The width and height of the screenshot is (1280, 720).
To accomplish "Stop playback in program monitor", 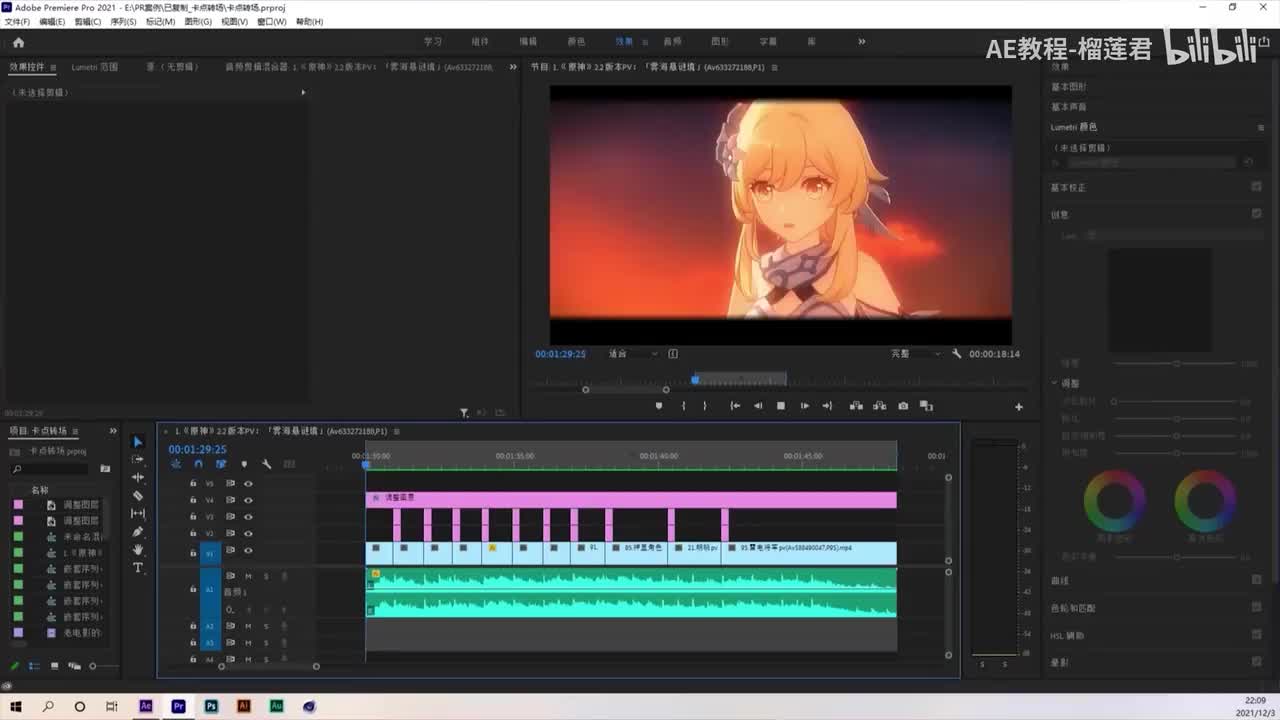I will click(781, 406).
